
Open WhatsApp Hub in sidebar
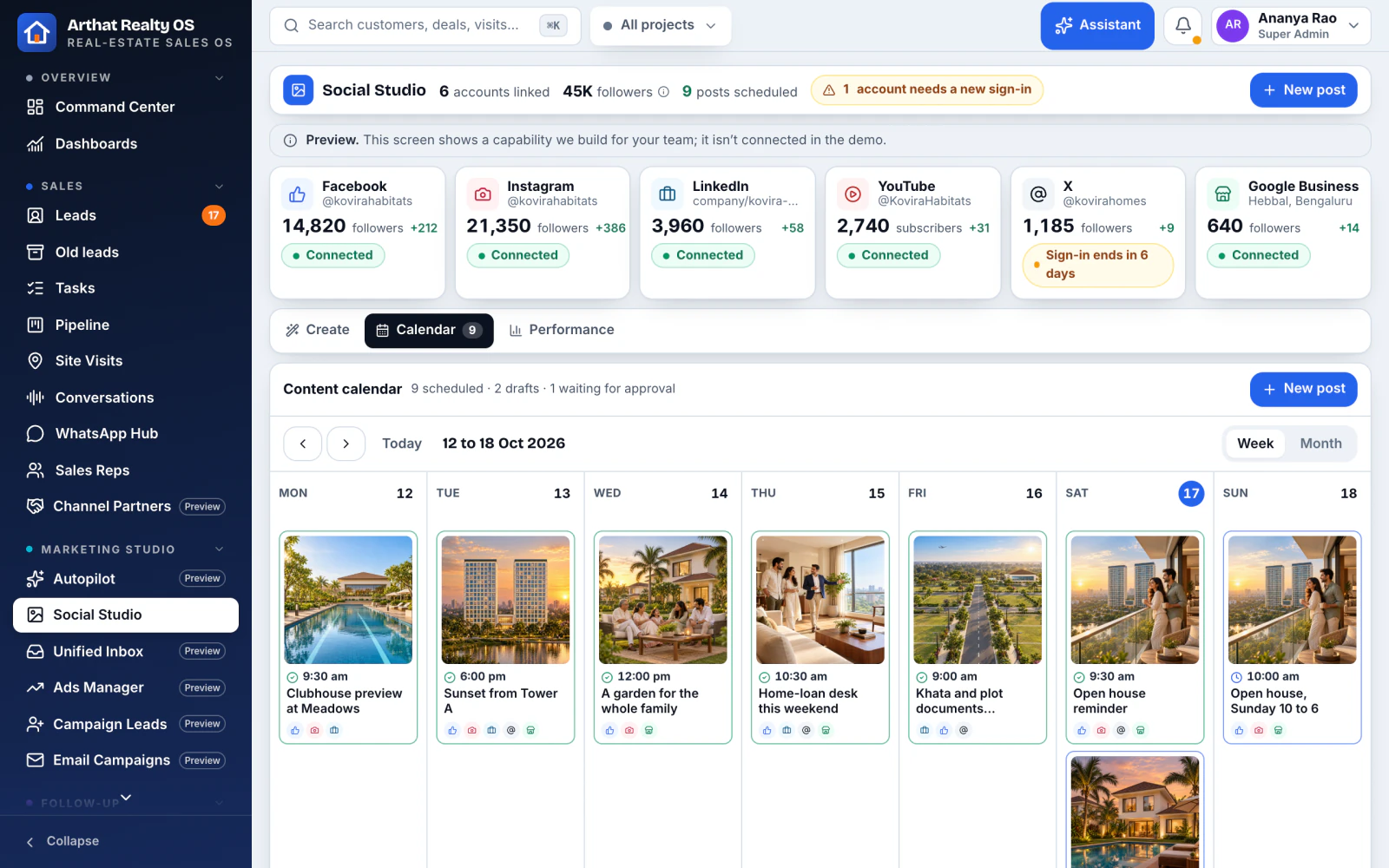tap(126, 434)
